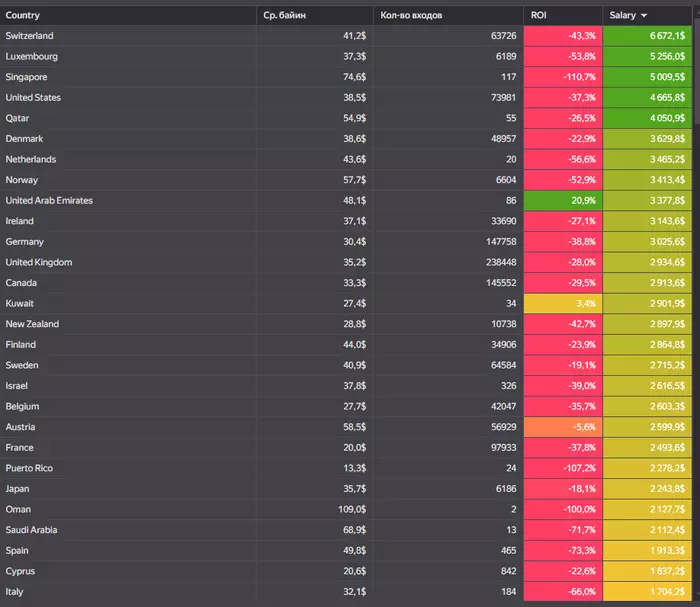
Task: Select the Switzerland row
Action: pyautogui.click(x=346, y=36)
